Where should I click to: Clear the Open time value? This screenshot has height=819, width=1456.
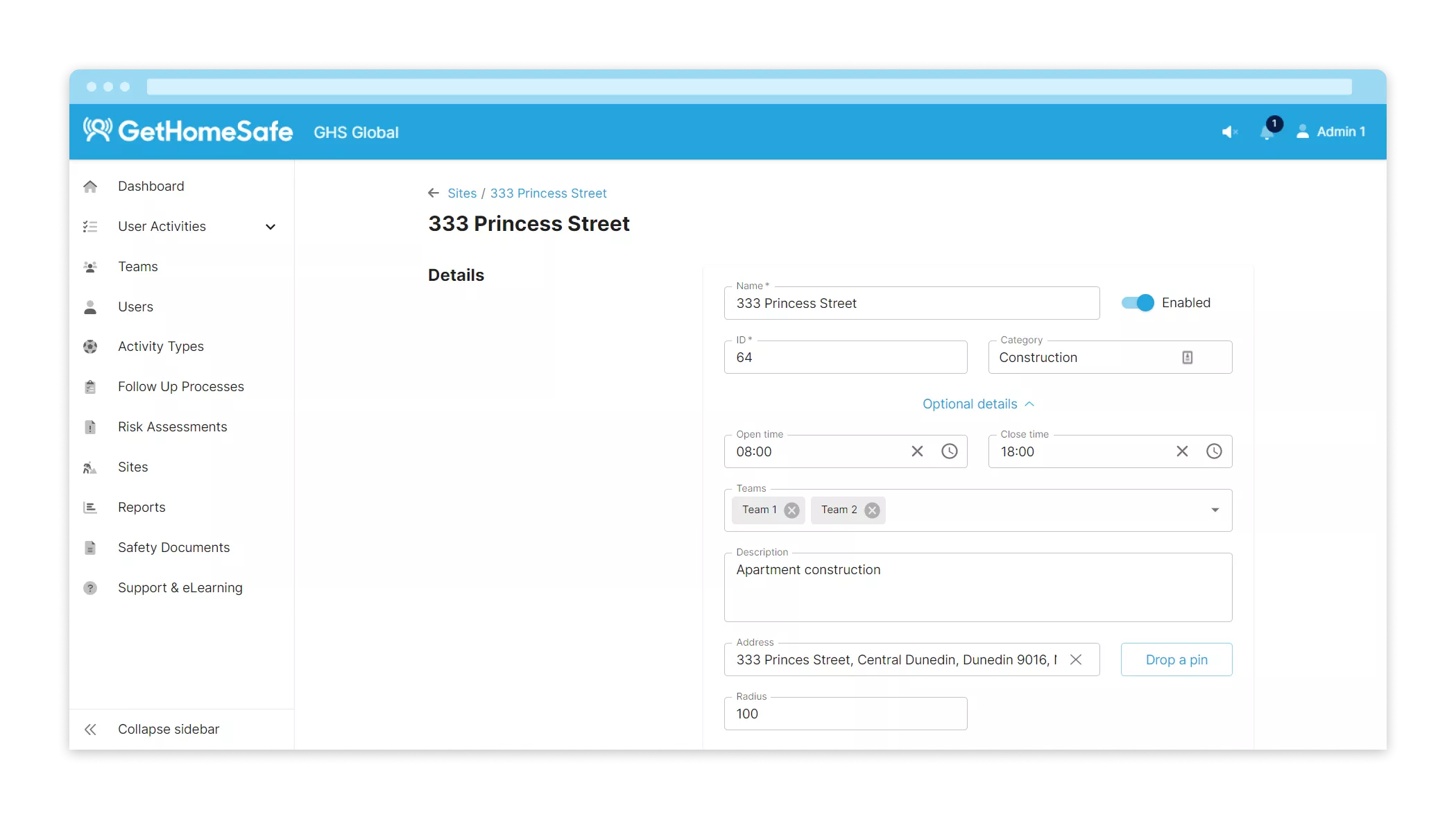point(917,451)
